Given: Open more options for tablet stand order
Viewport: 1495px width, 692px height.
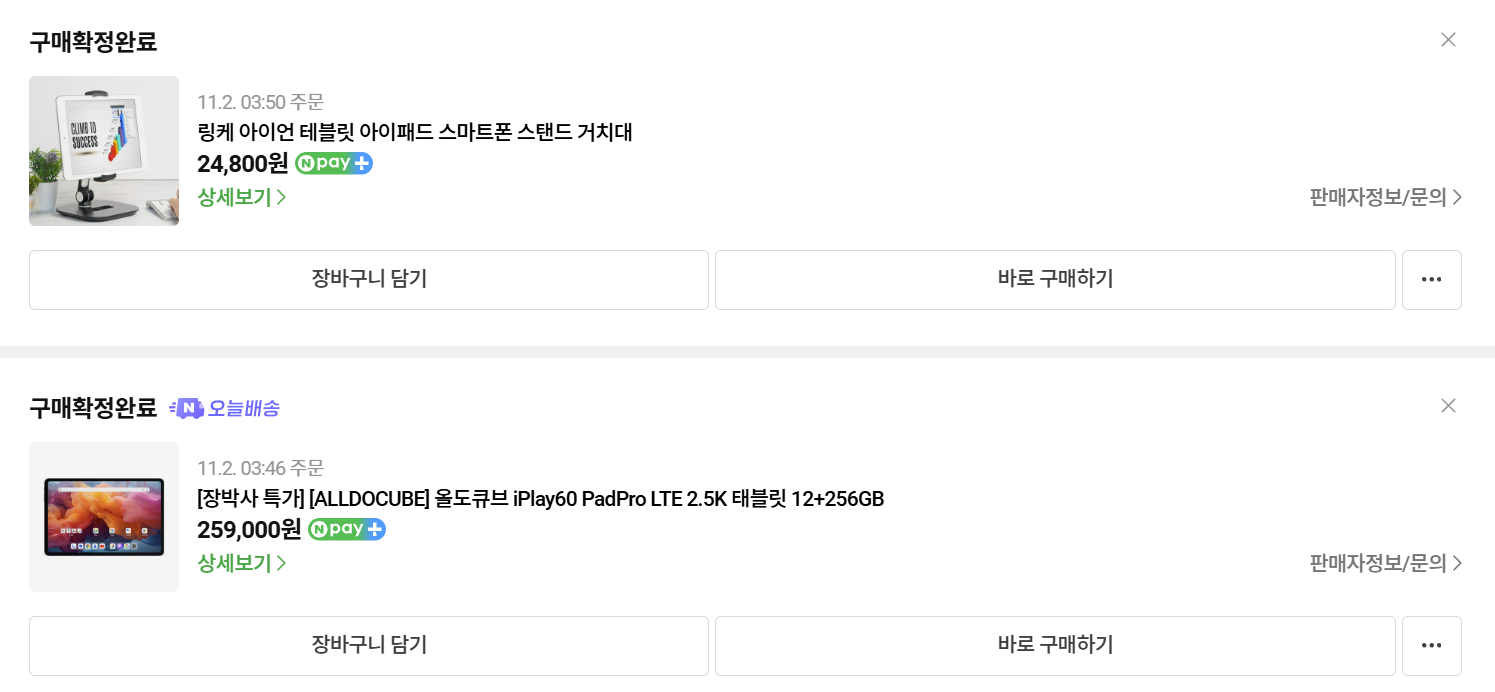Looking at the screenshot, I should (1431, 280).
